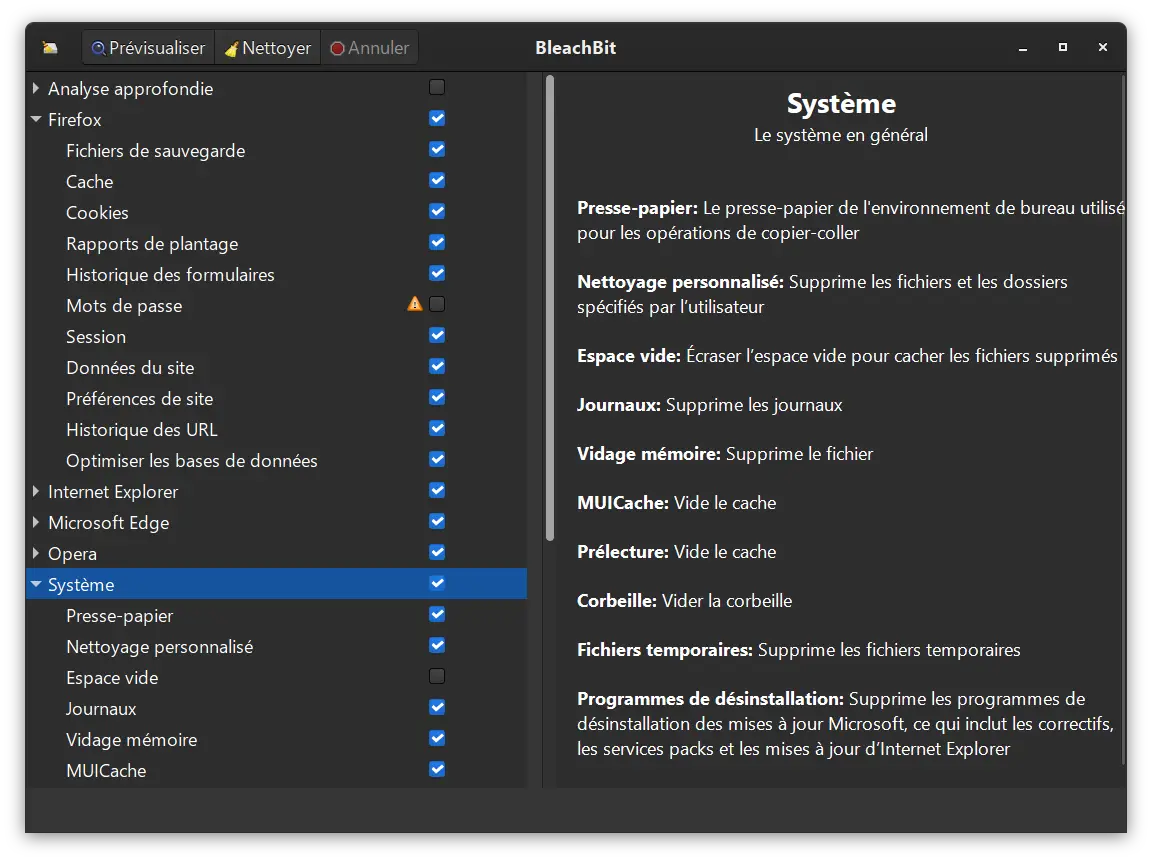Collapse the Système tree node
This screenshot has width=1152, height=861.
pyautogui.click(x=35, y=584)
